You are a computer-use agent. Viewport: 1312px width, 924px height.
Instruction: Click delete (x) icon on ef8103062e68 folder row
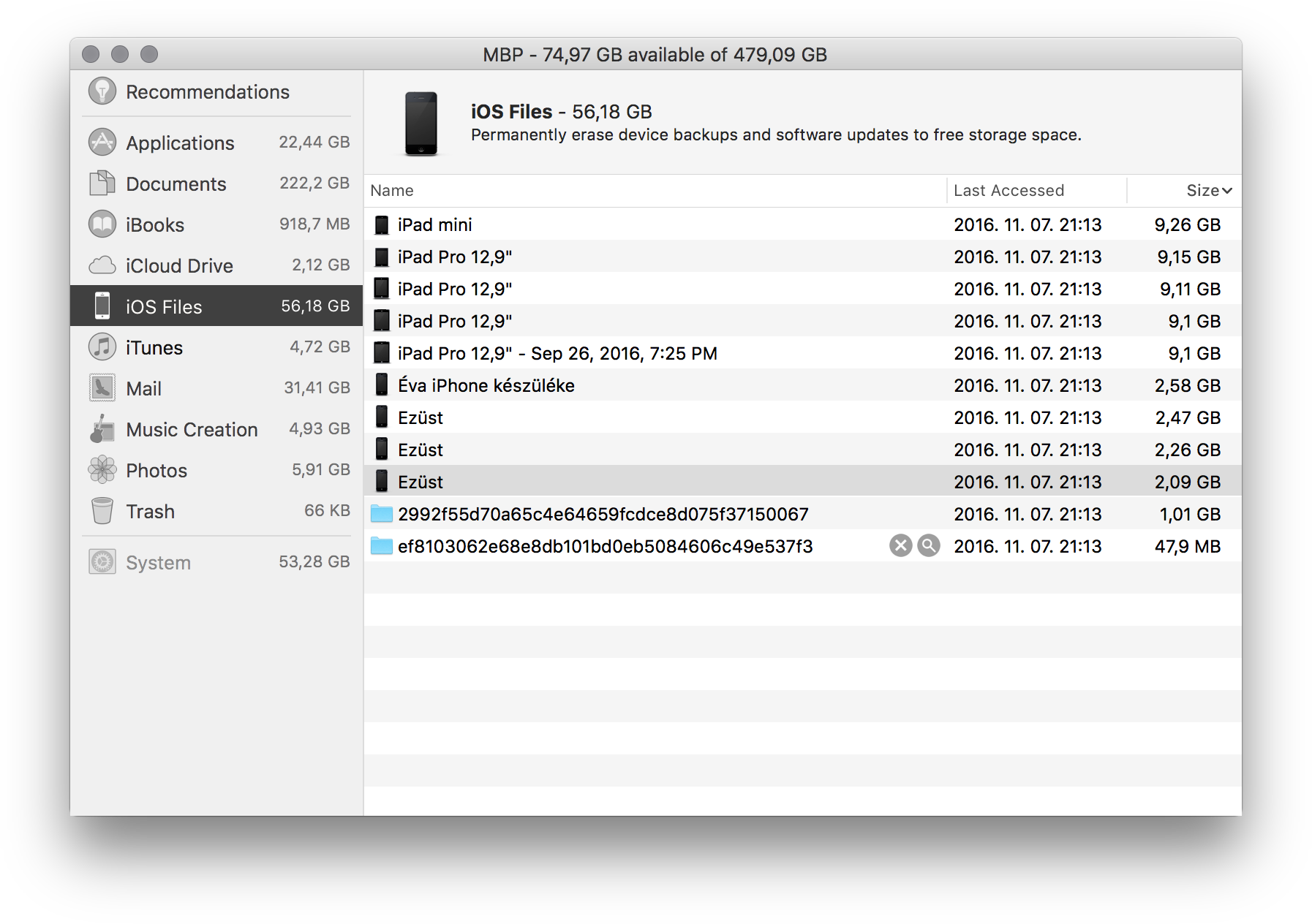[901, 545]
